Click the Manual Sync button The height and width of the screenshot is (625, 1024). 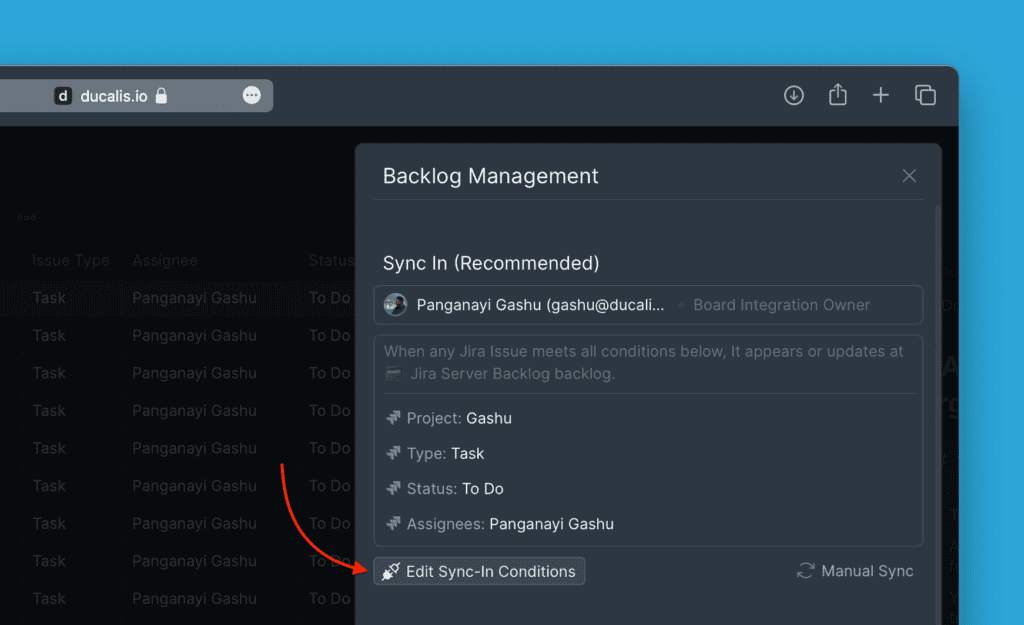[855, 571]
